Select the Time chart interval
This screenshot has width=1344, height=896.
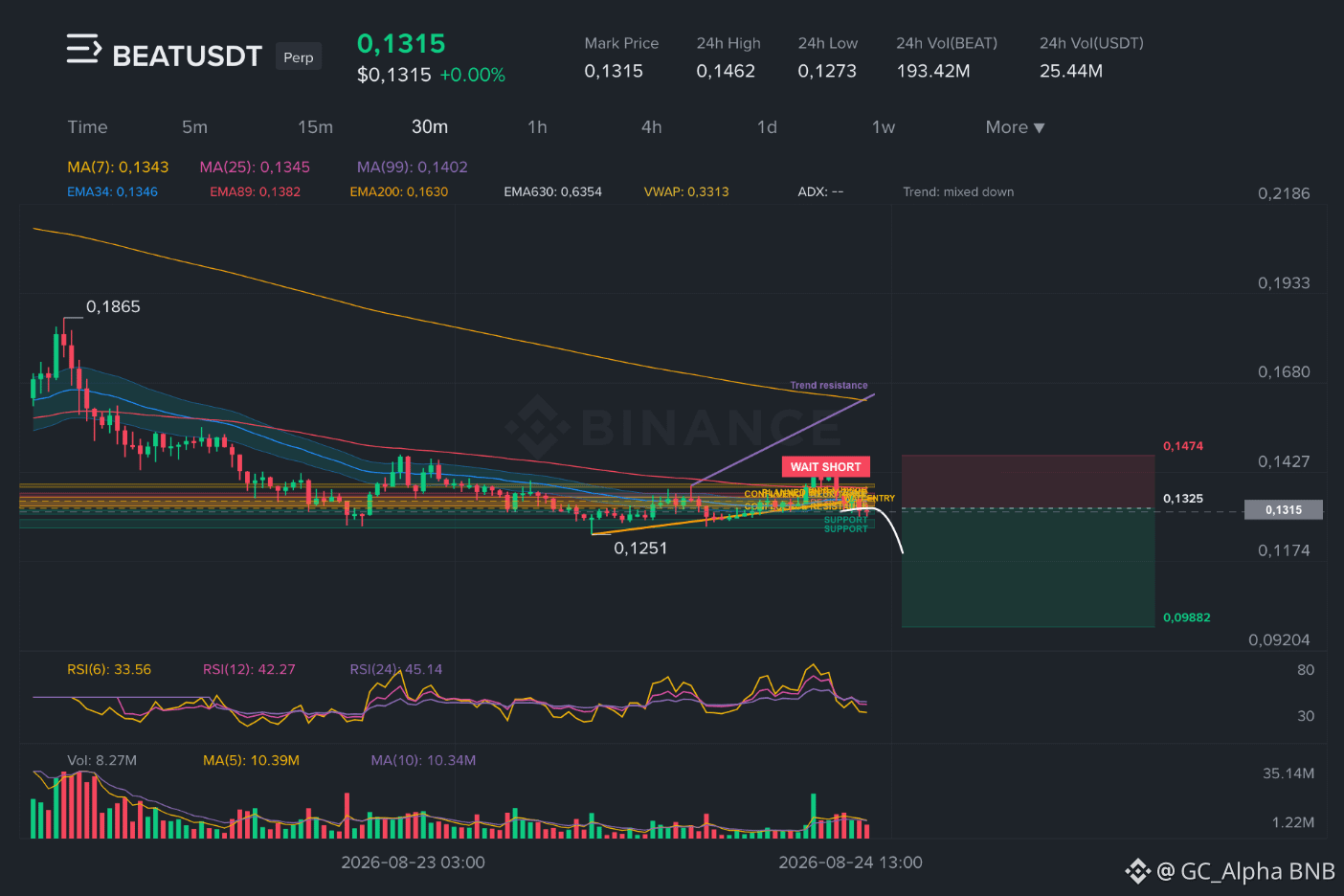click(x=87, y=127)
